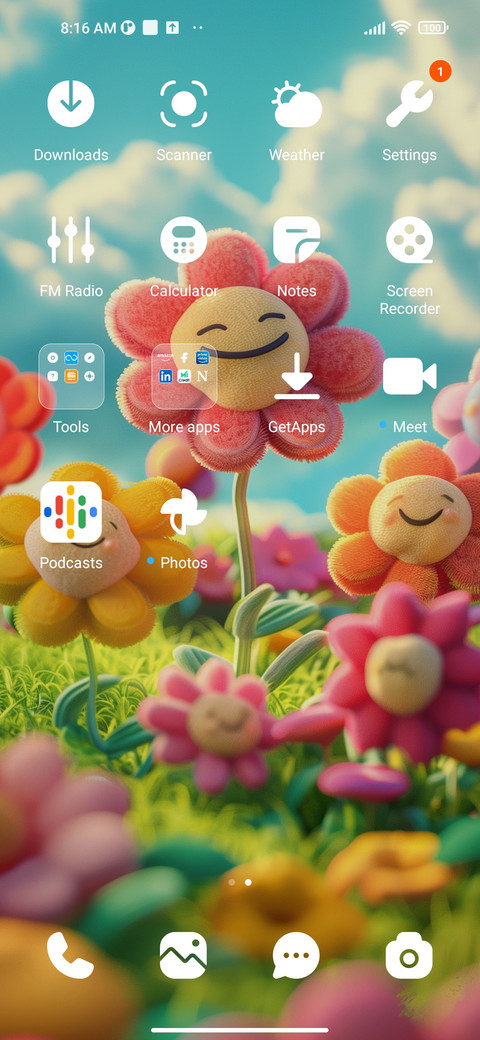Open the Notes app
The height and width of the screenshot is (1040, 480).
pyautogui.click(x=296, y=239)
